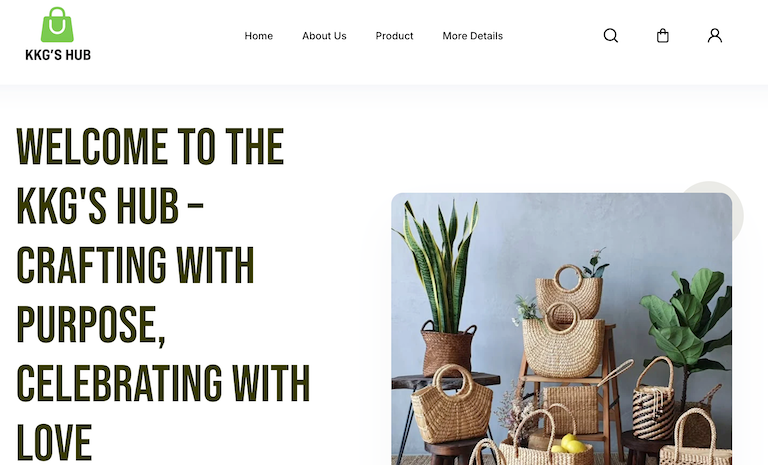Click the 'KKG's Hub –' heading line

[x=110, y=205]
